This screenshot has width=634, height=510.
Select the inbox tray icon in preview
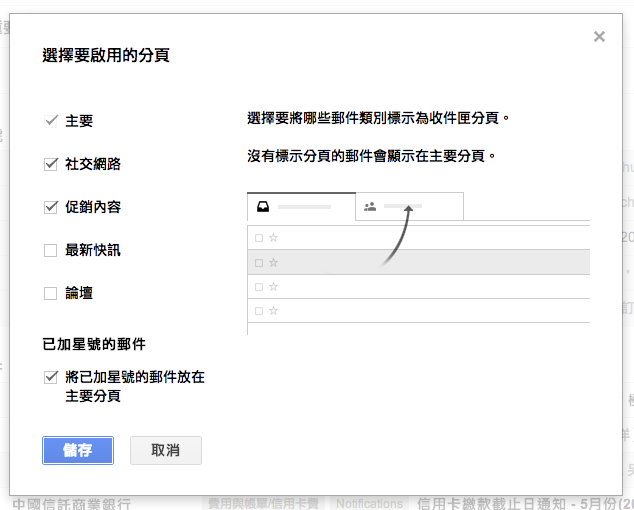point(263,207)
